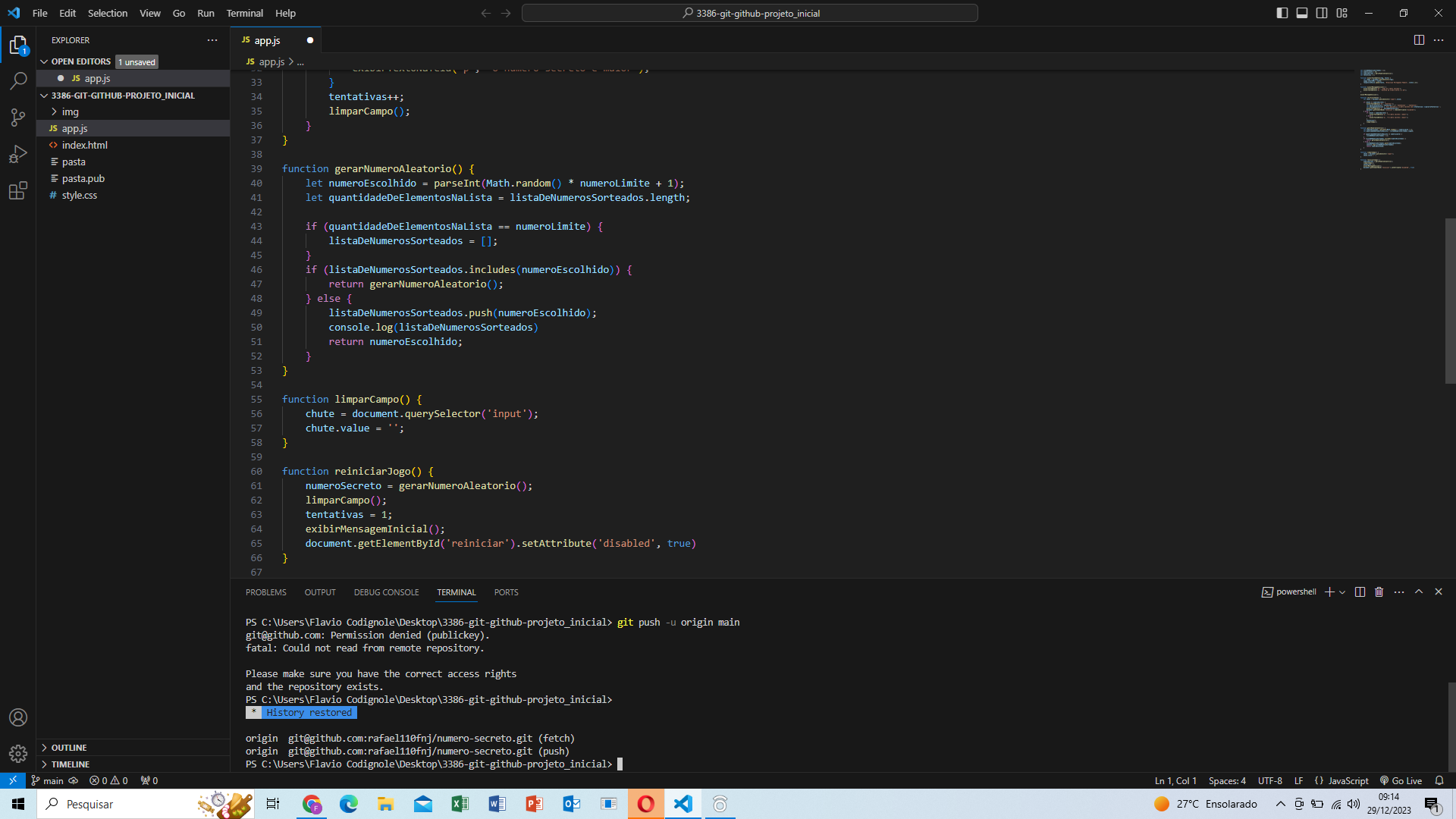1456x819 pixels.
Task: Open editor more actions ellipsis
Action: (x=1439, y=40)
